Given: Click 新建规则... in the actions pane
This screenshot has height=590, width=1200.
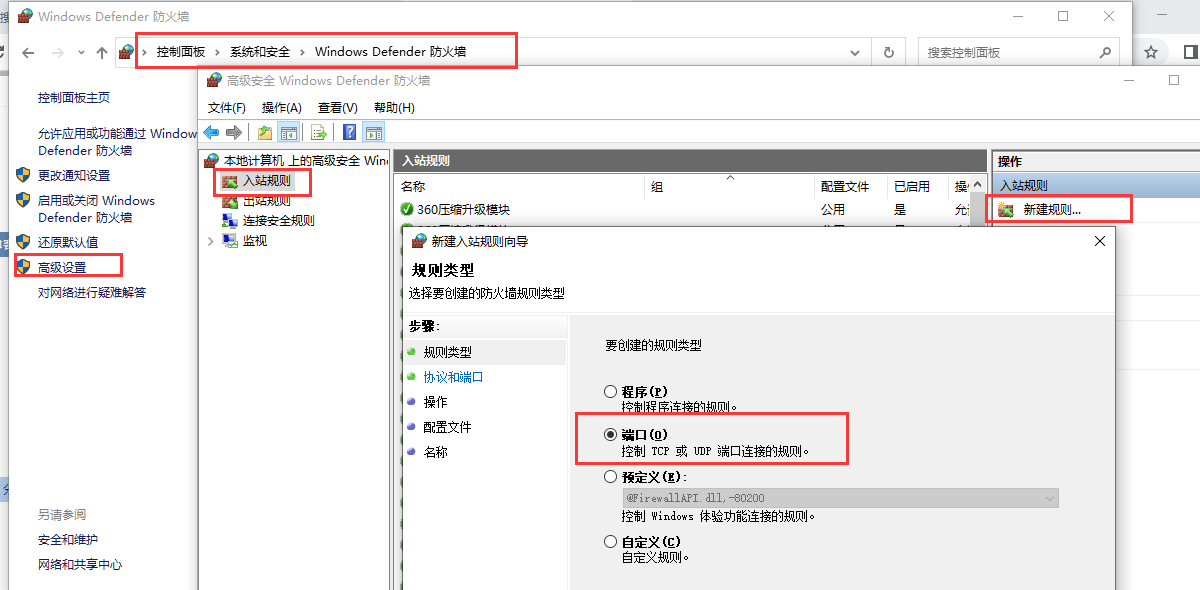Looking at the screenshot, I should pos(1052,210).
